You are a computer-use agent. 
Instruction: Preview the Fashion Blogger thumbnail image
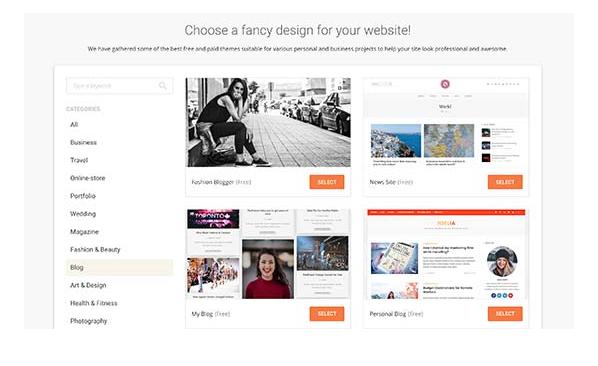[x=268, y=122]
